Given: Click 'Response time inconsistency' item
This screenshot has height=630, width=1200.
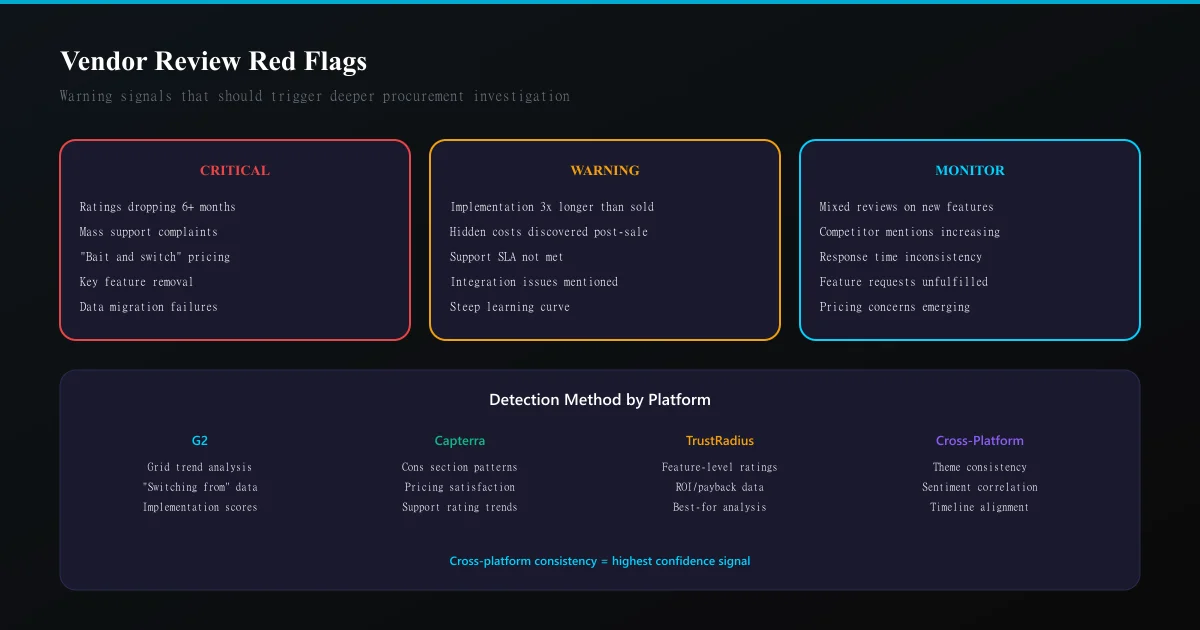Looking at the screenshot, I should coord(901,257).
